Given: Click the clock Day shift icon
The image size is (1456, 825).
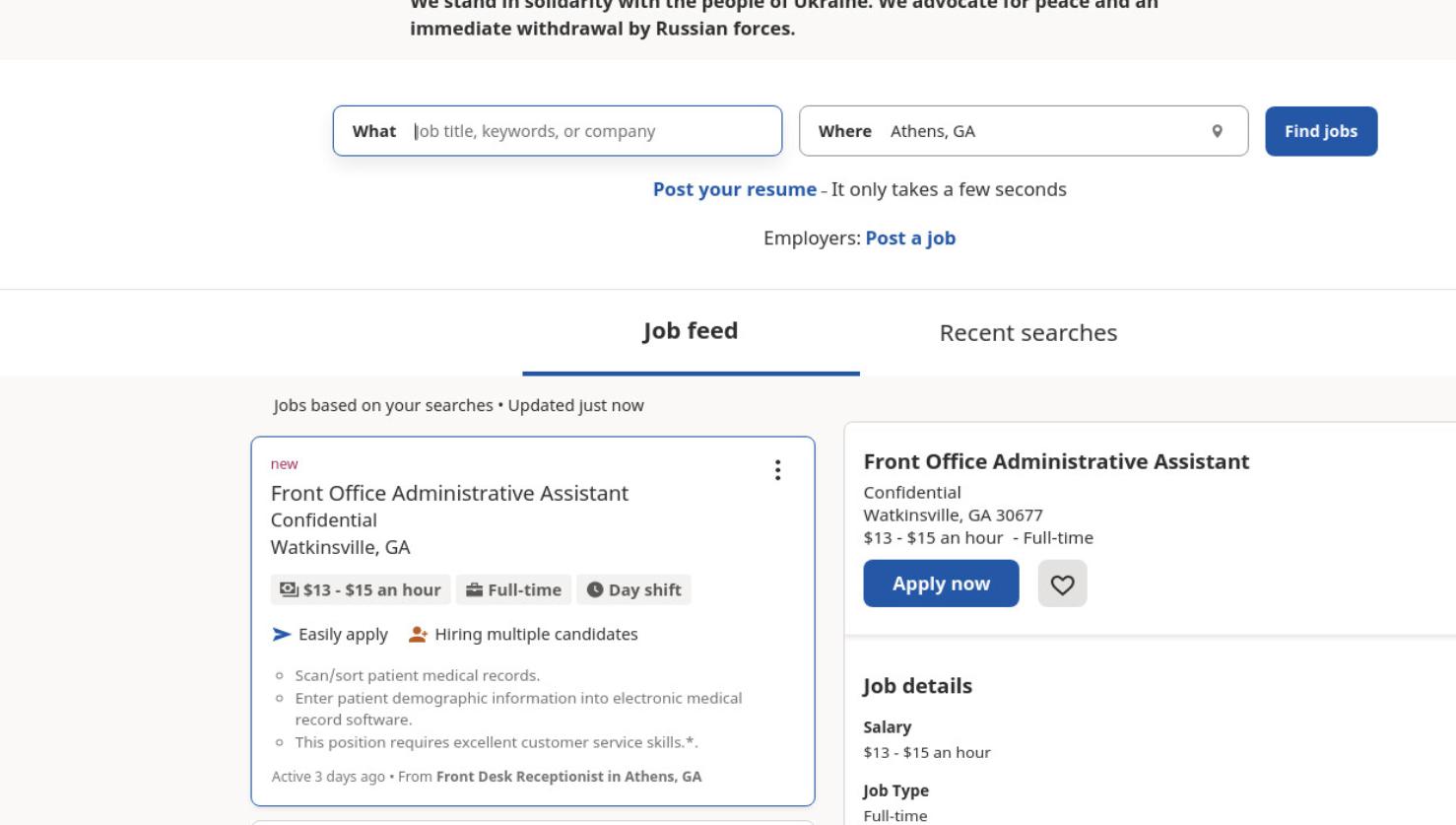Looking at the screenshot, I should pos(595,589).
